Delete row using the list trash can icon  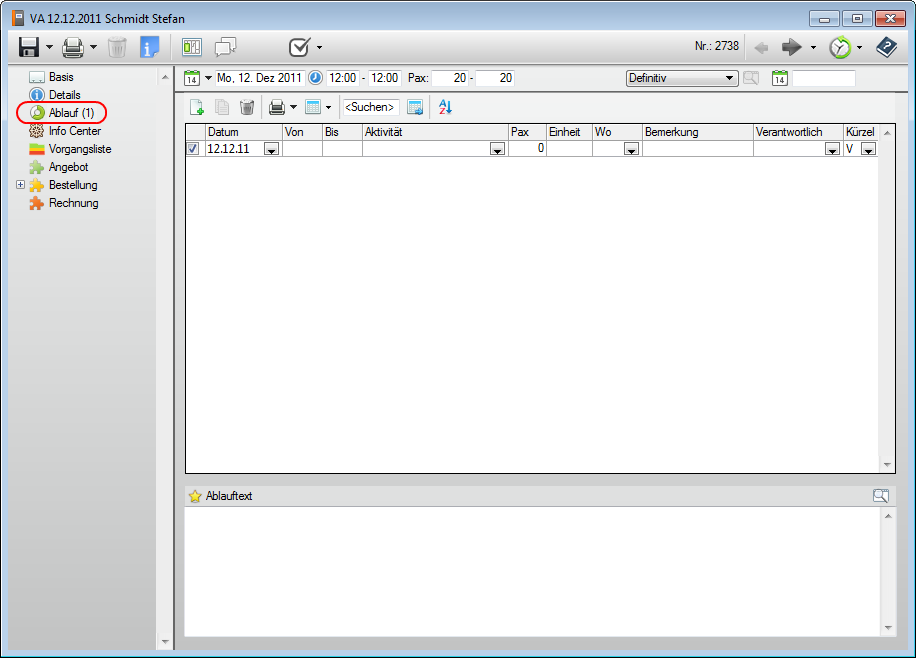(247, 107)
